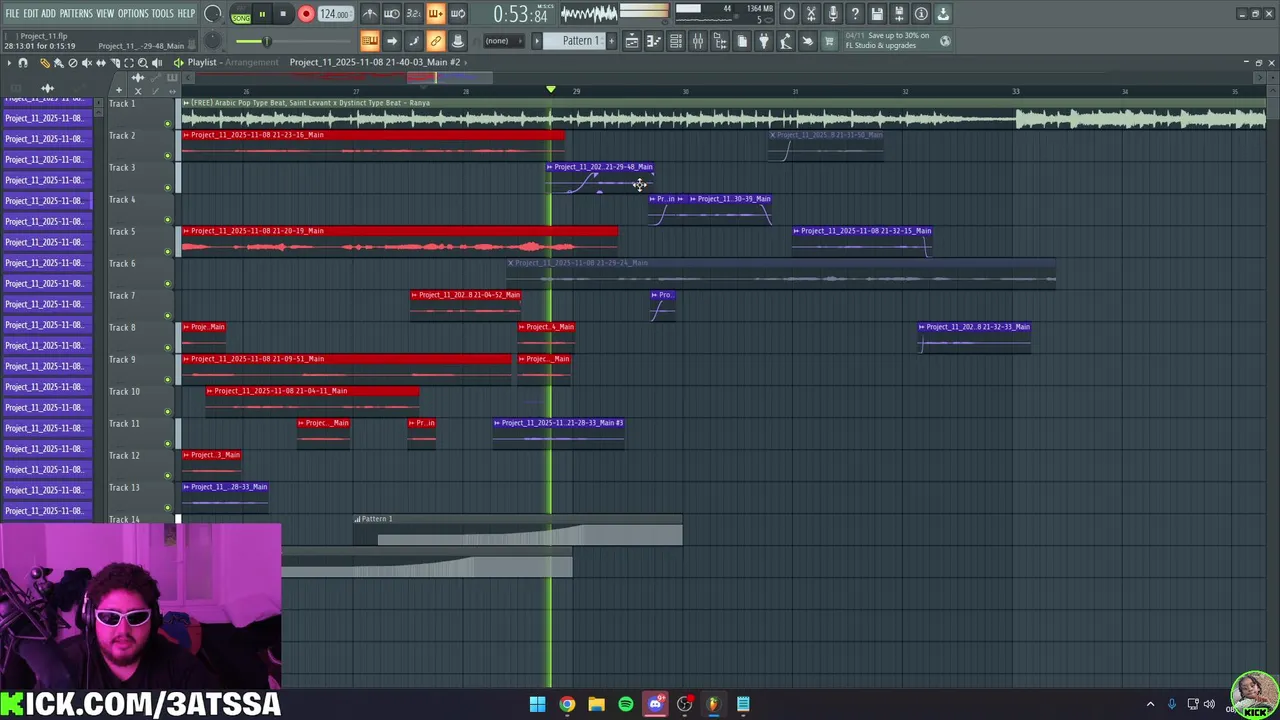
Task: Toggle Track 13 mute LED
Action: (x=168, y=508)
